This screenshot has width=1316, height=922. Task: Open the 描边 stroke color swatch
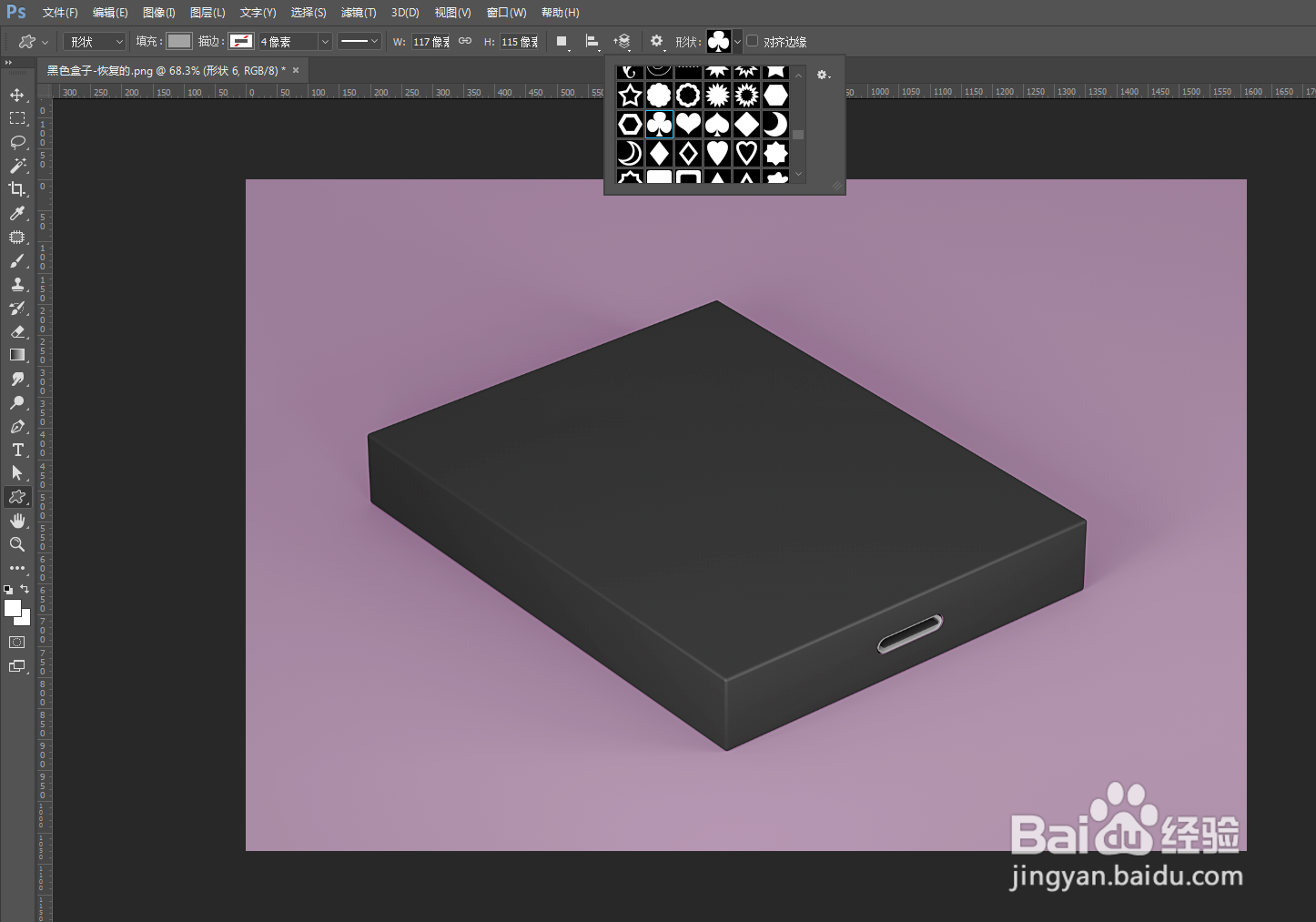(241, 41)
